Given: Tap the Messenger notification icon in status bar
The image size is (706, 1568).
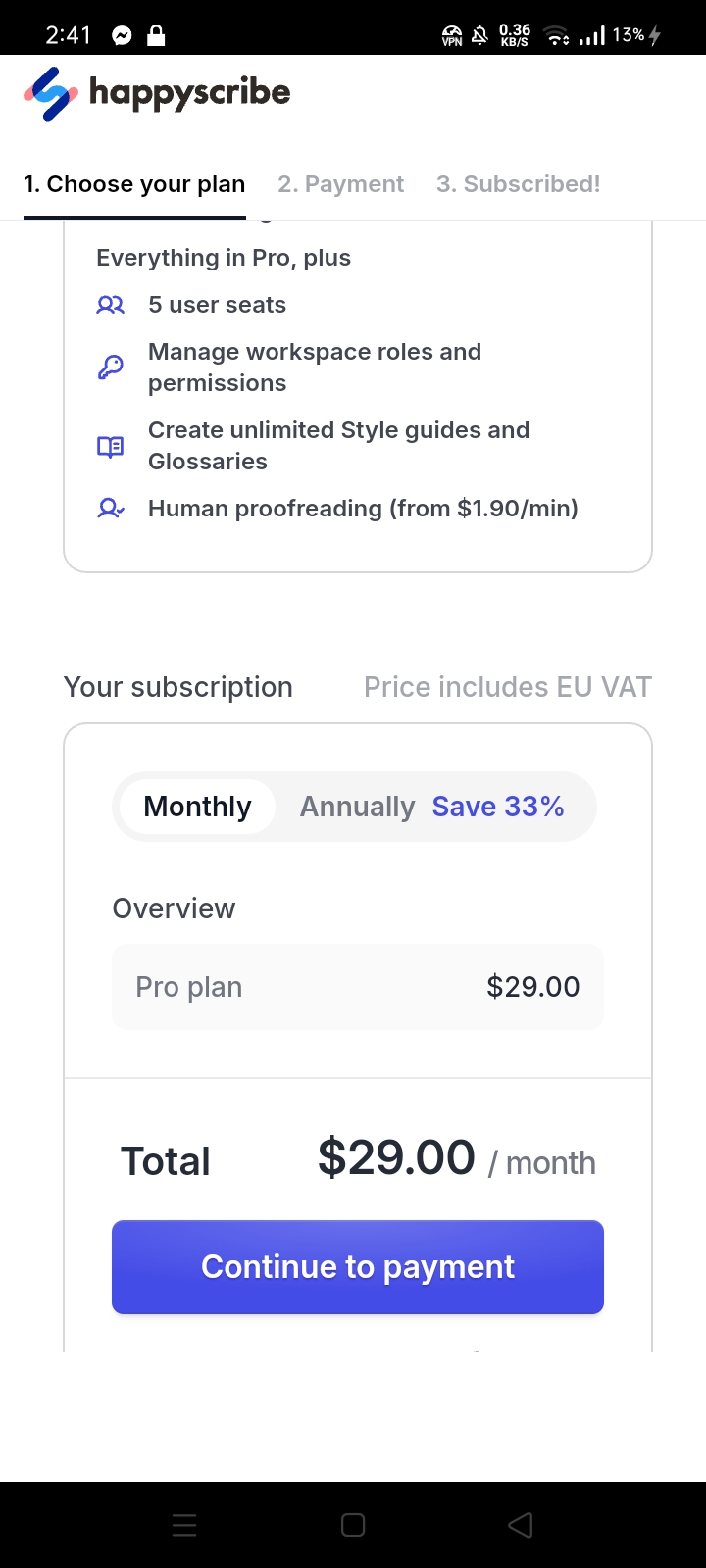Looking at the screenshot, I should click(x=122, y=36).
